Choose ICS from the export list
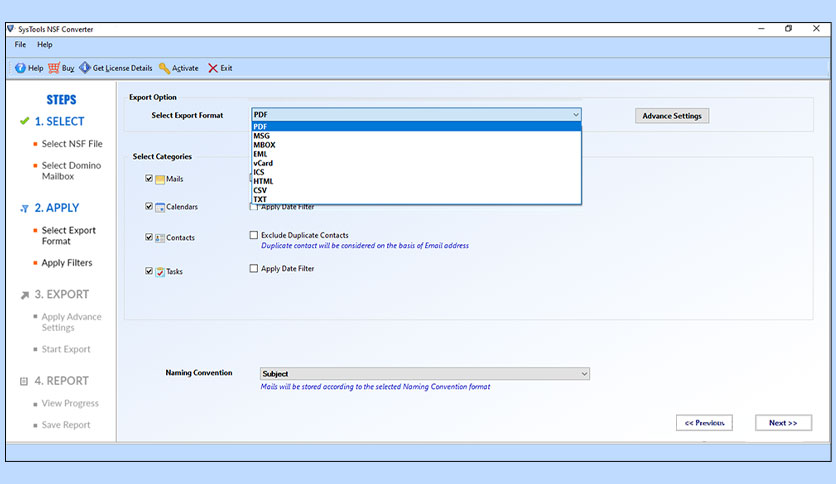This screenshot has height=484, width=836. coord(416,172)
